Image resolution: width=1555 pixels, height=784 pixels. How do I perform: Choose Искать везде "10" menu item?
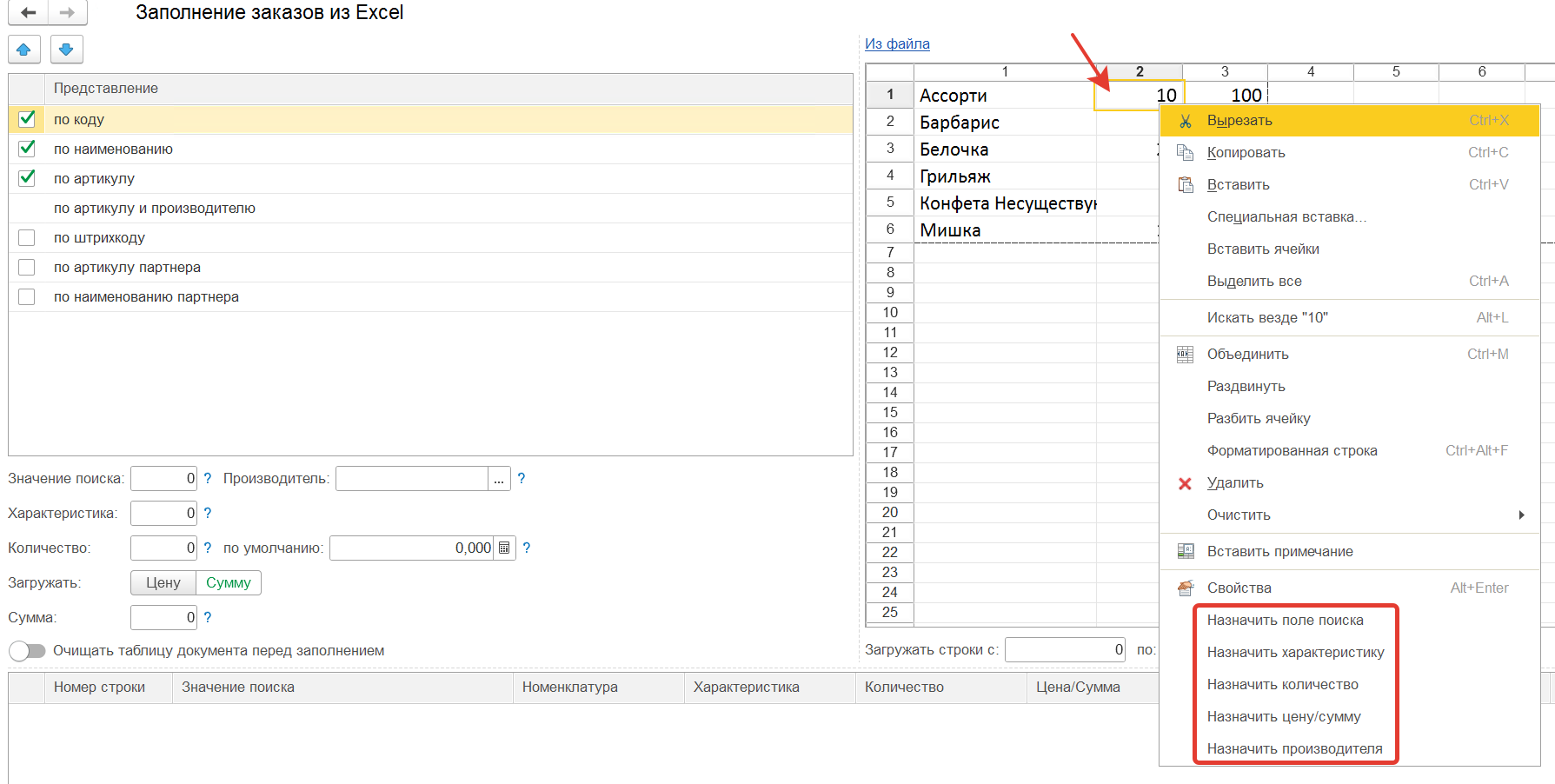(x=1349, y=318)
